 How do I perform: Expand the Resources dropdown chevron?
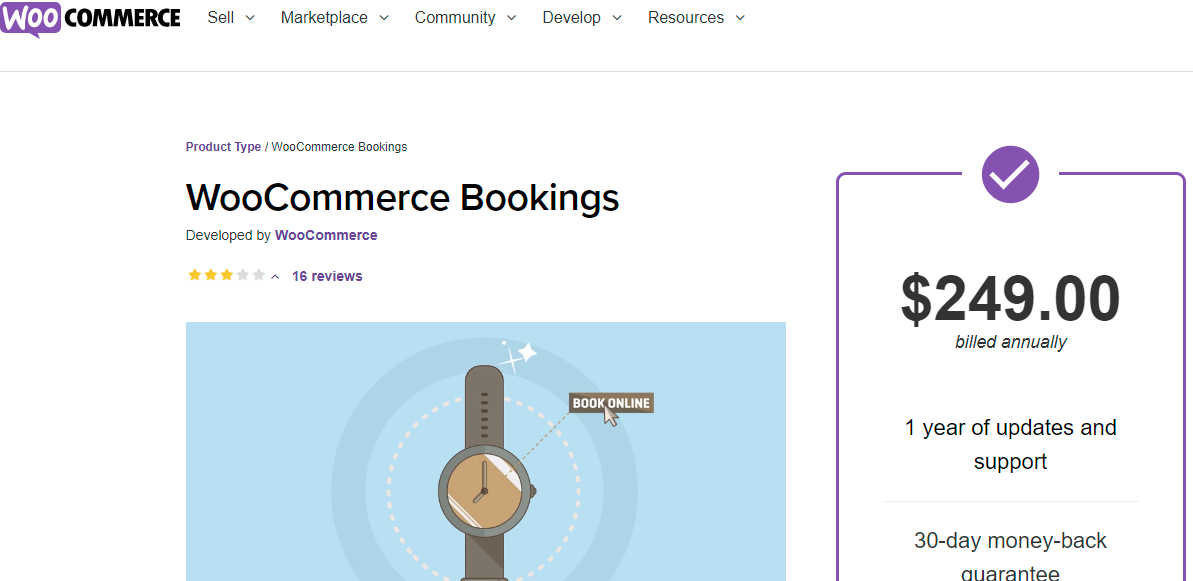pos(740,18)
